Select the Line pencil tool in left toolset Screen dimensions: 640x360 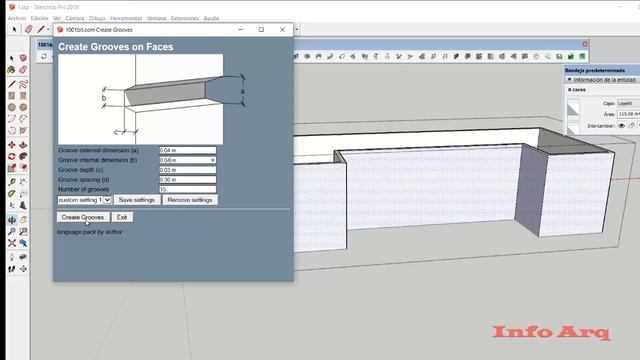(11, 84)
